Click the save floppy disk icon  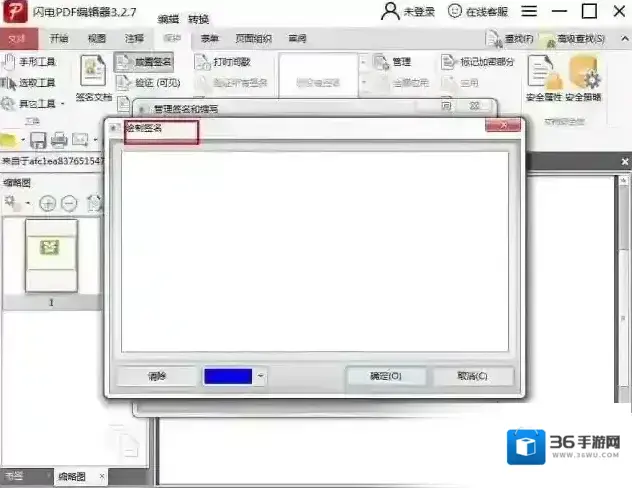tap(39, 141)
